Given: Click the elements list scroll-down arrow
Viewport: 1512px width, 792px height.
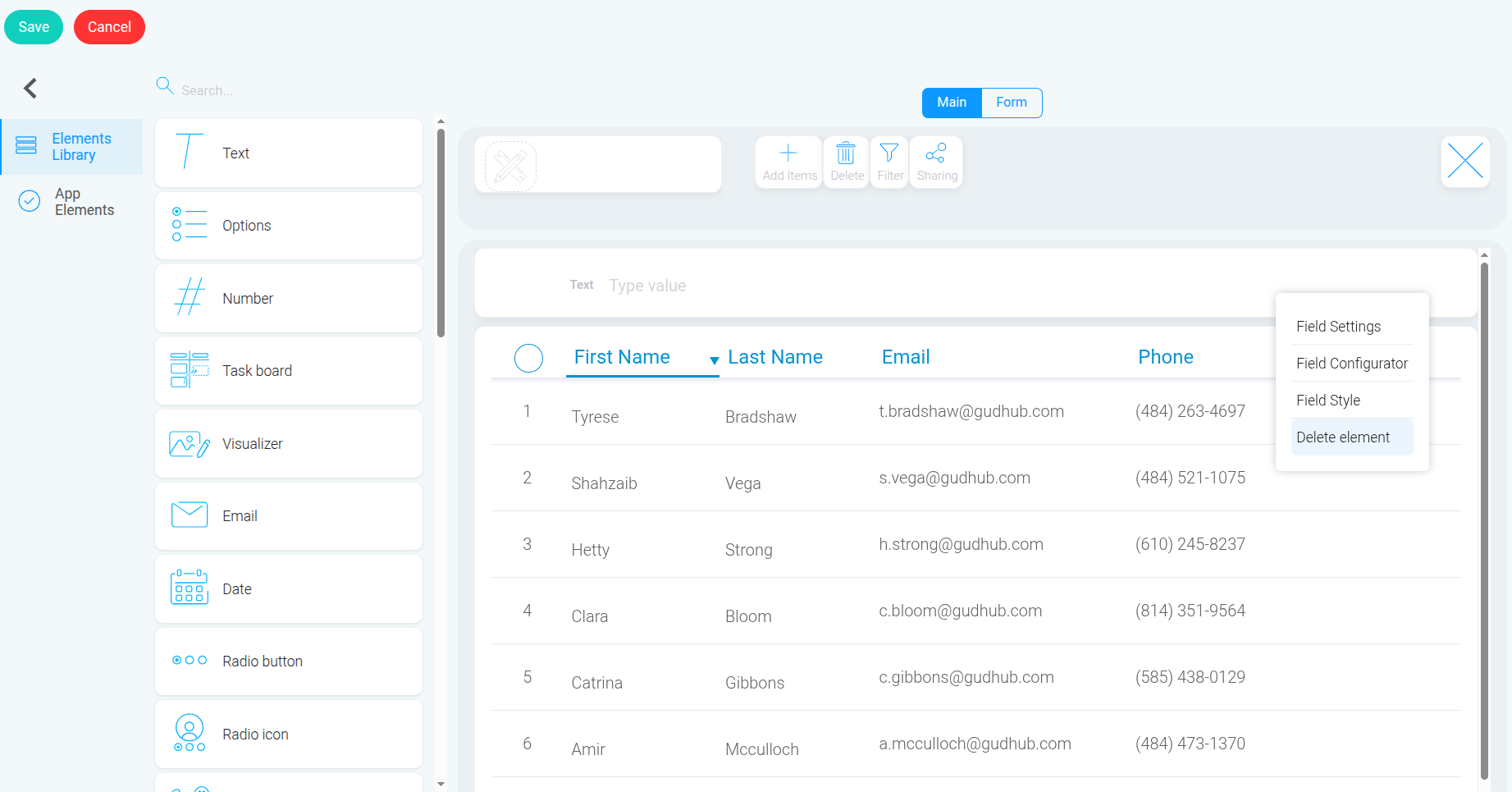Looking at the screenshot, I should [441, 784].
